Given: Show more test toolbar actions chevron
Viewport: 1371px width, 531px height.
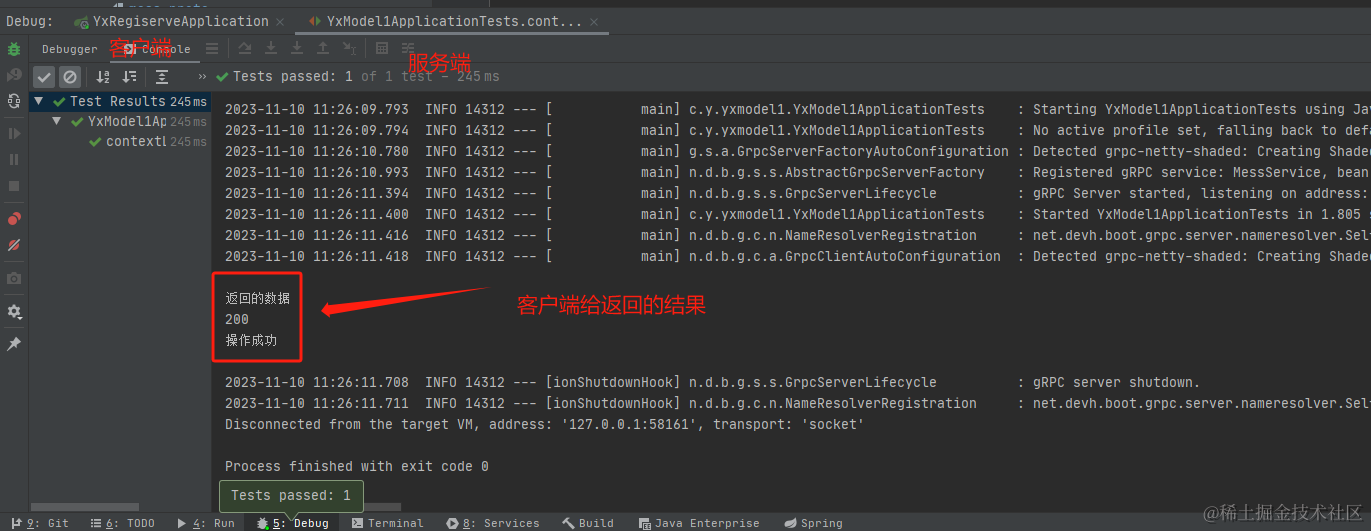Looking at the screenshot, I should pos(203,77).
